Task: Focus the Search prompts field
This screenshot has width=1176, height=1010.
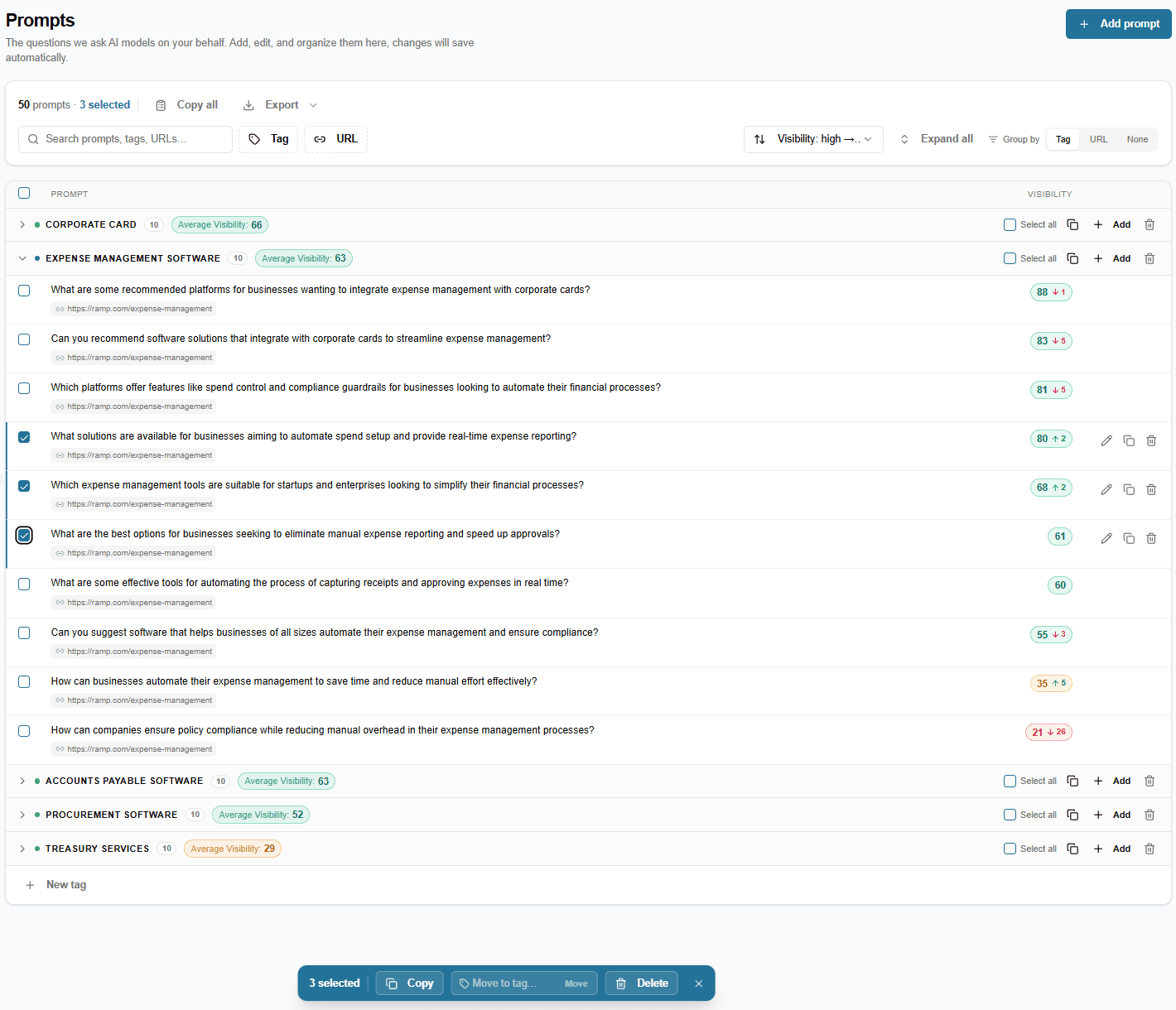Action: (125, 139)
